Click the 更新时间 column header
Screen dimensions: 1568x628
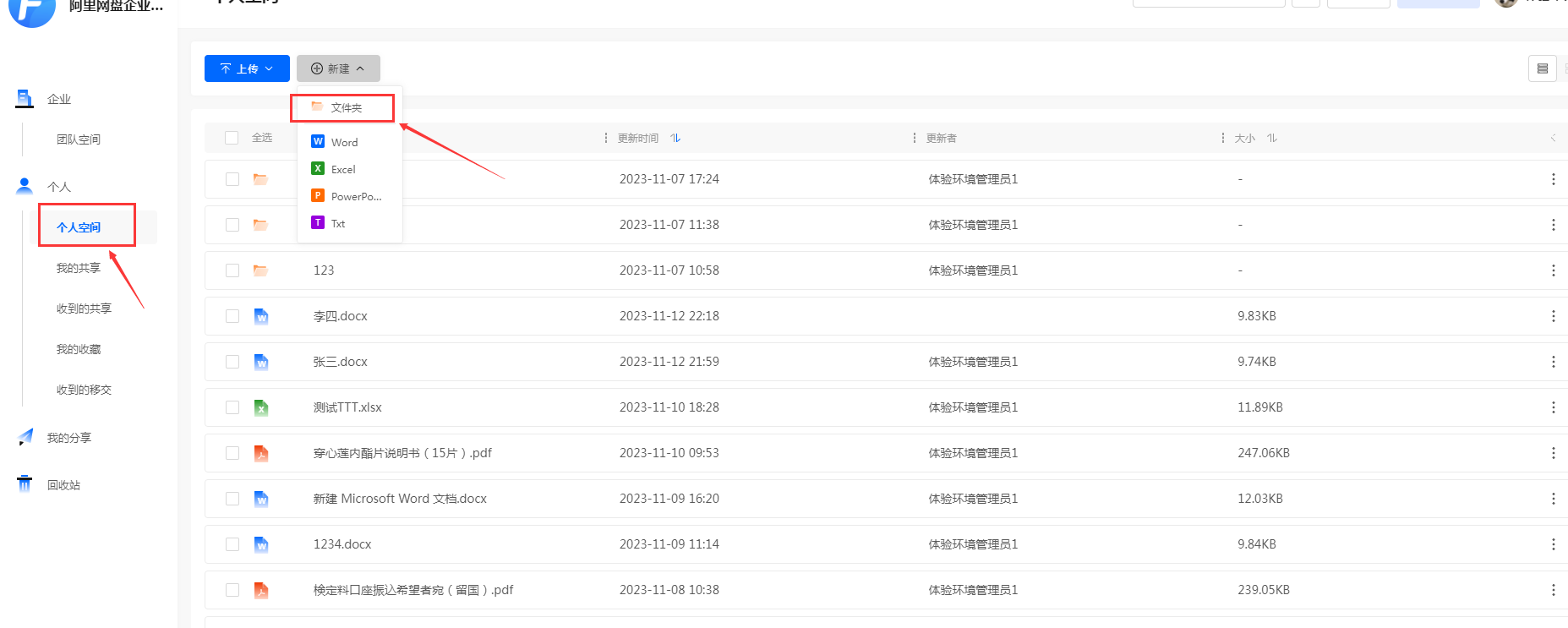(x=638, y=138)
